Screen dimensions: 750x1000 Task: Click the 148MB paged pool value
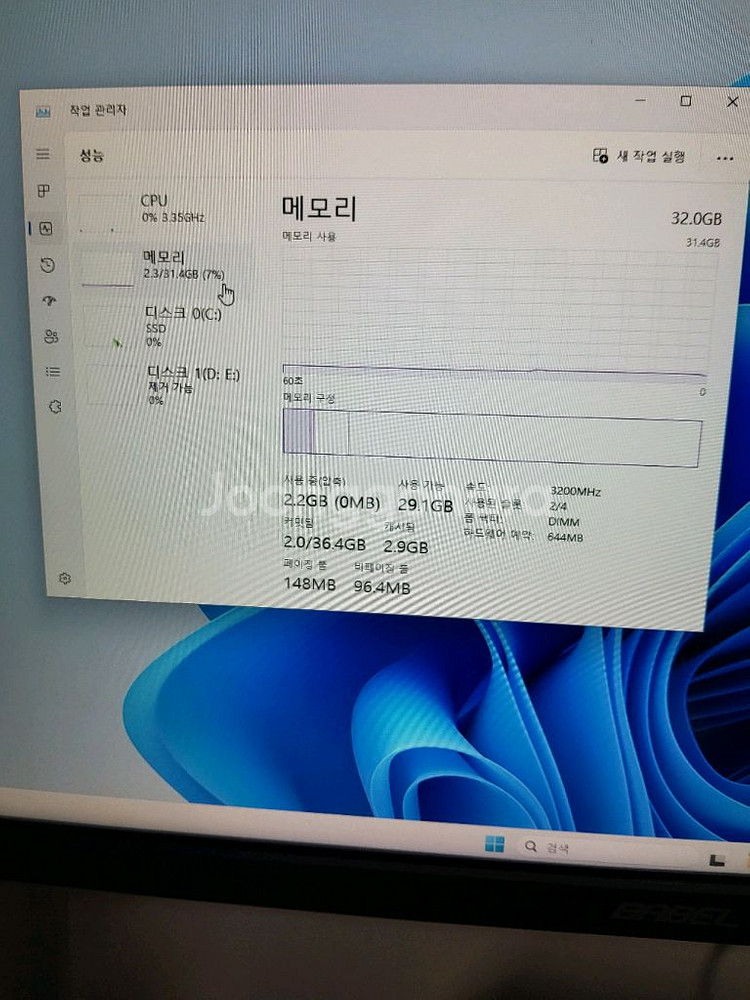tap(309, 583)
